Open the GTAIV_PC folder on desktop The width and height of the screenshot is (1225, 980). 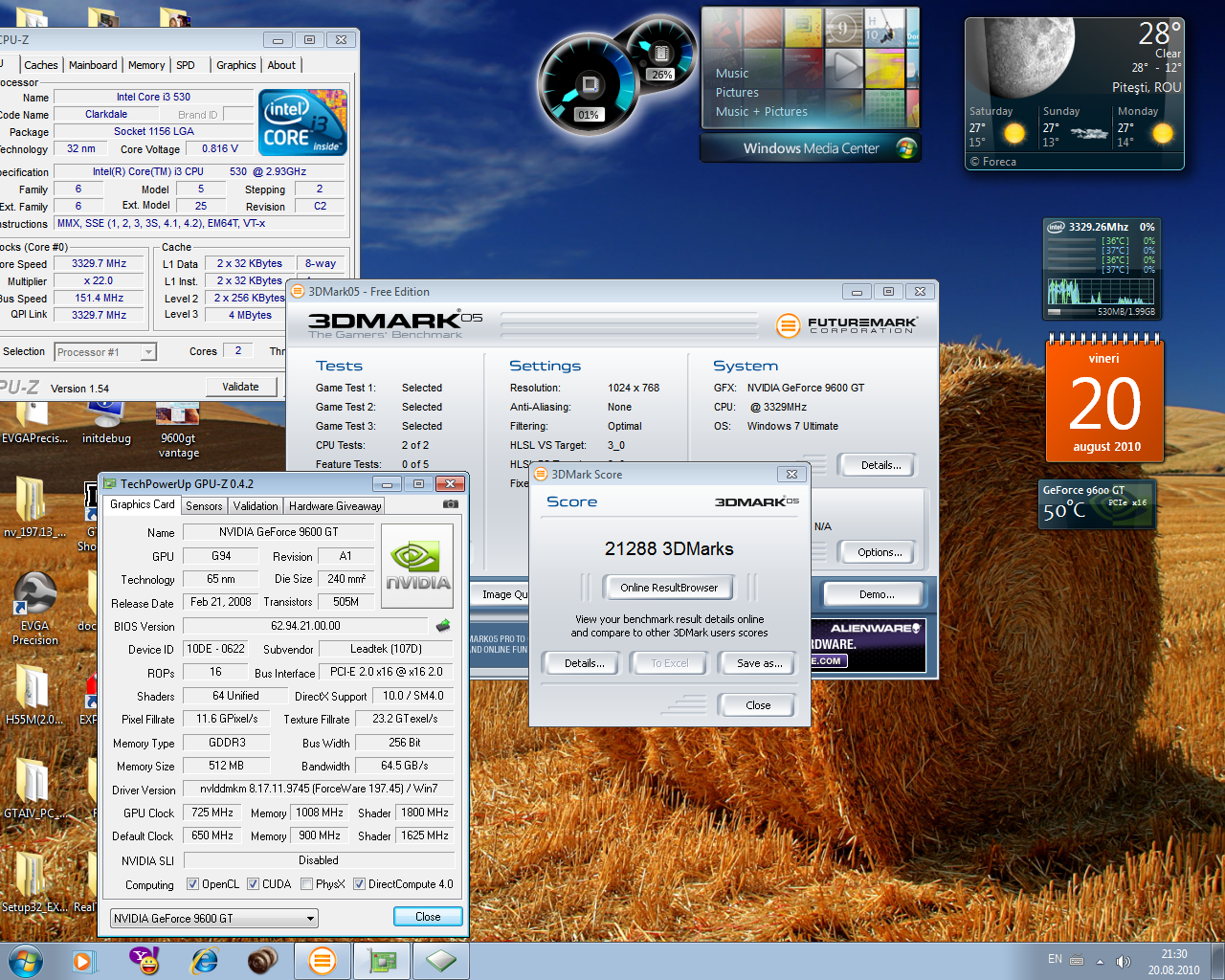[34, 789]
